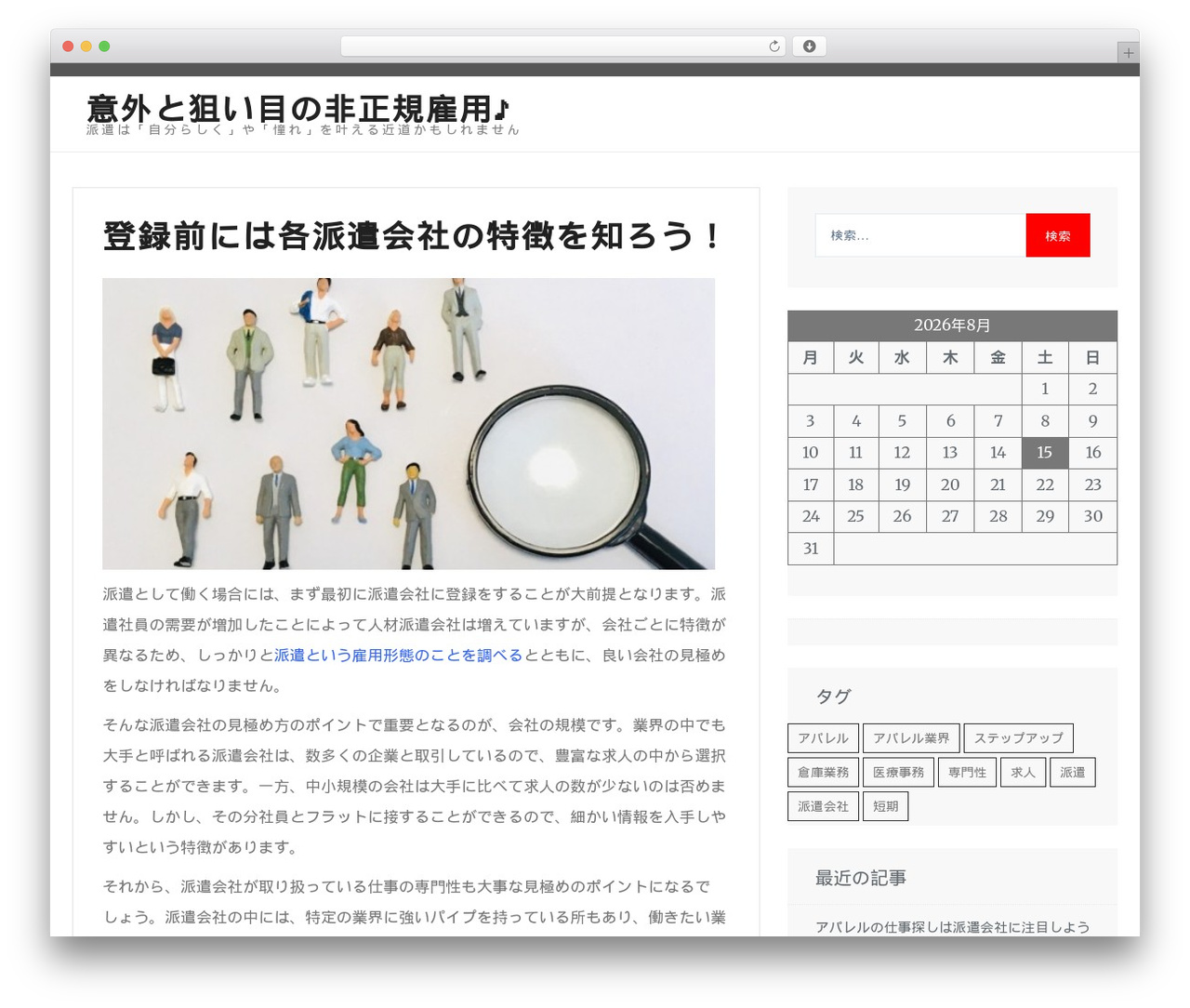1190x1008 pixels.
Task: Select the アパレル tag
Action: click(x=823, y=738)
